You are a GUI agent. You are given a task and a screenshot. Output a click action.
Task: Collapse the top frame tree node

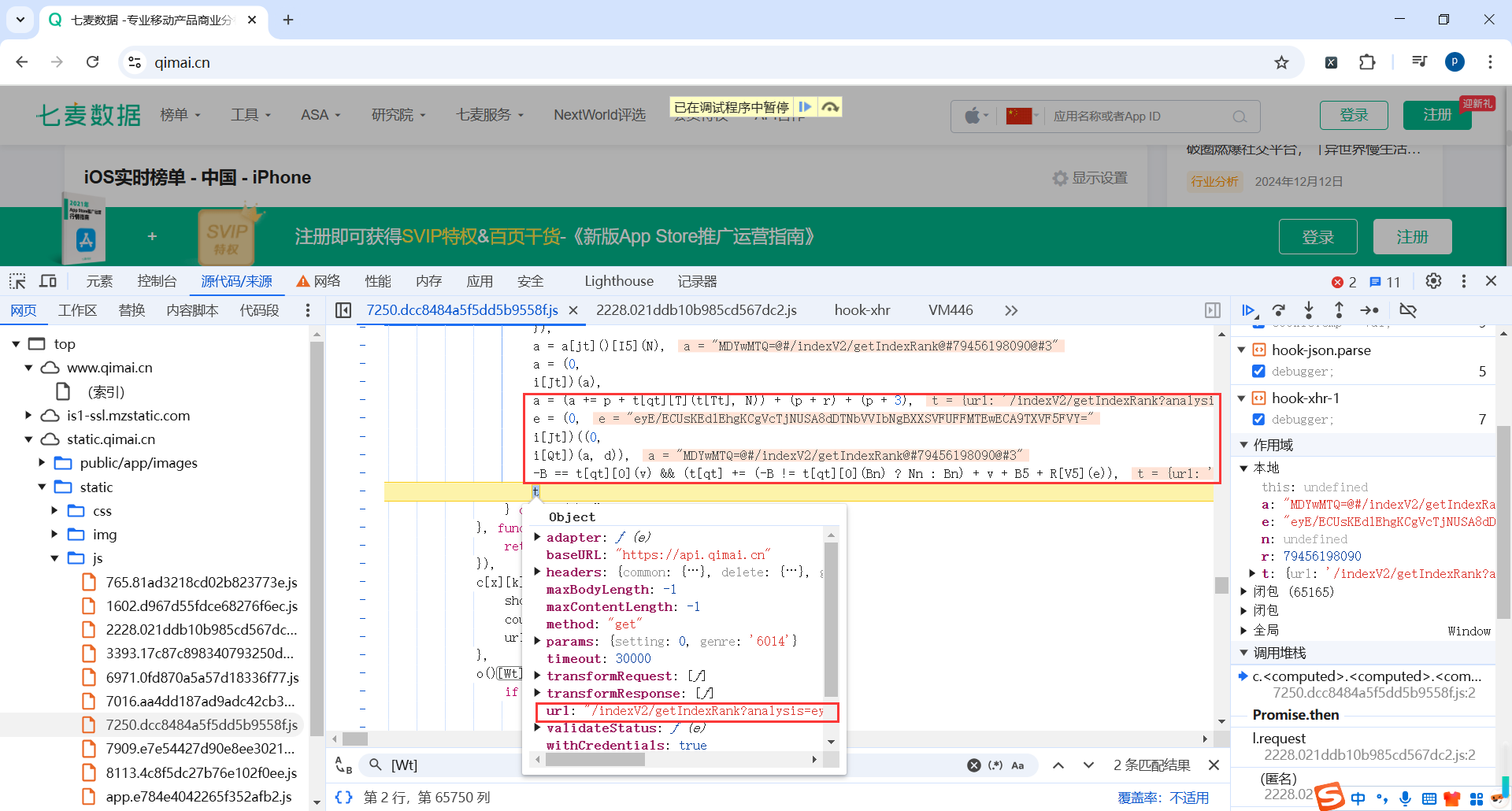click(16, 344)
